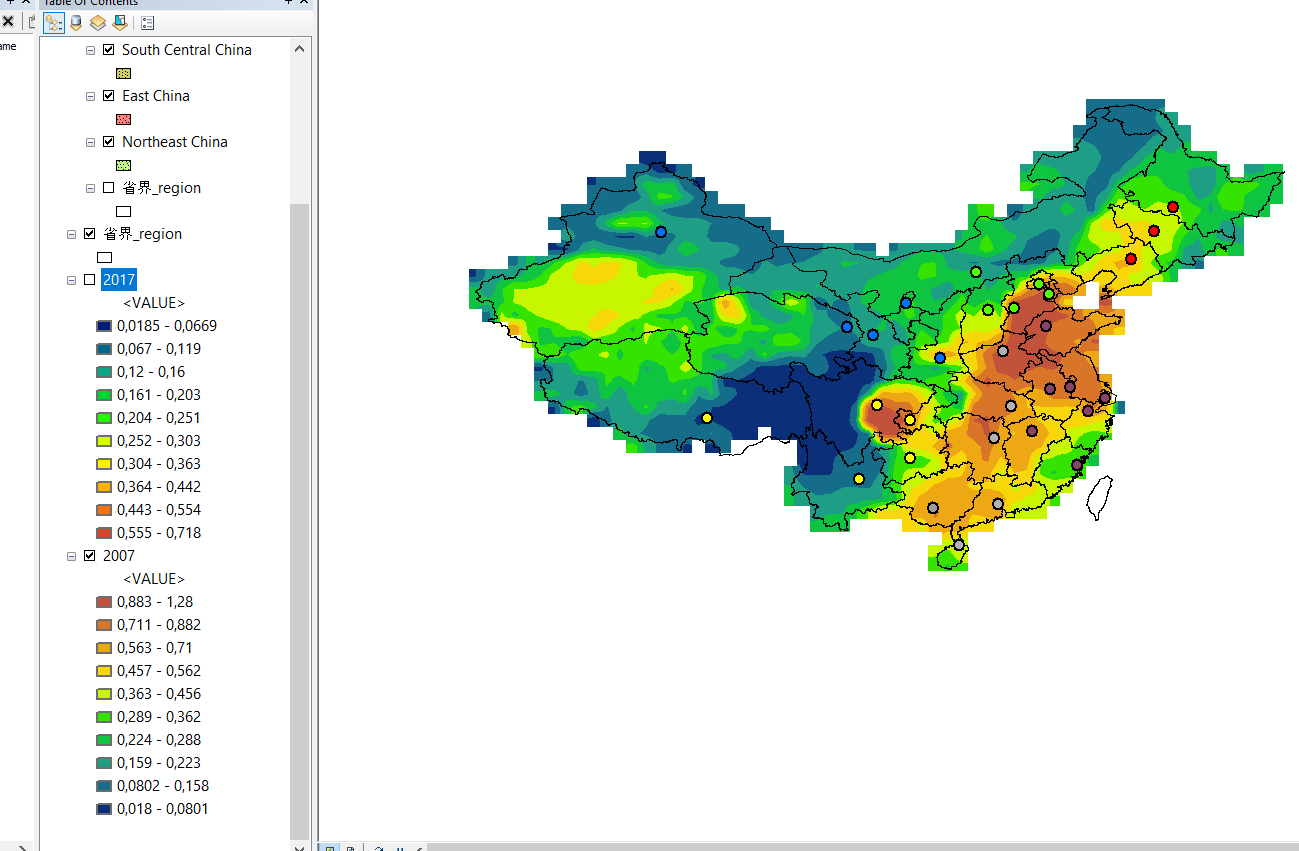
Task: Open South Central China layer symbol patch
Action: click(x=124, y=73)
